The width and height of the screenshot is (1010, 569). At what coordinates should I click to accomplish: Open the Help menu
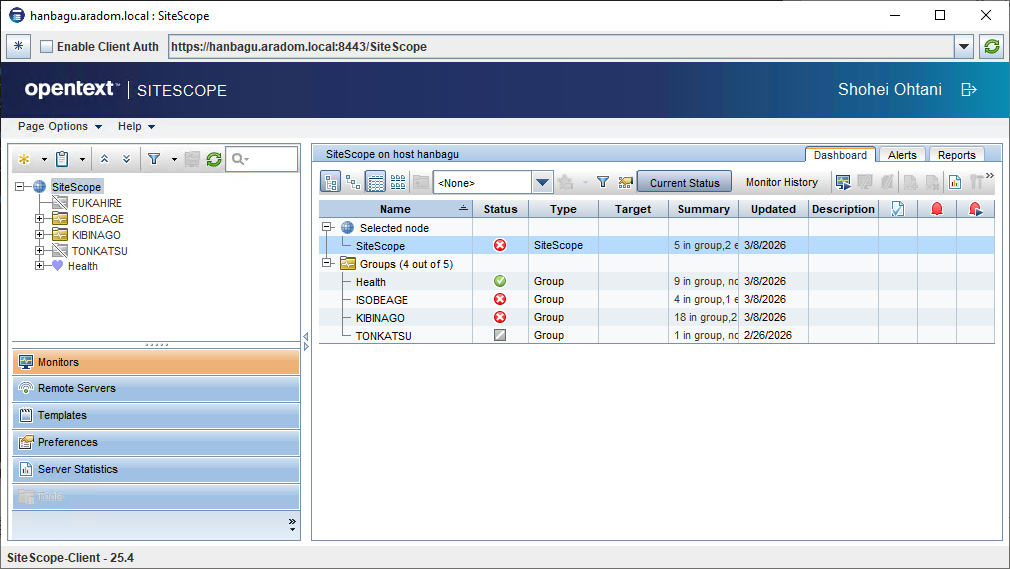(x=136, y=126)
